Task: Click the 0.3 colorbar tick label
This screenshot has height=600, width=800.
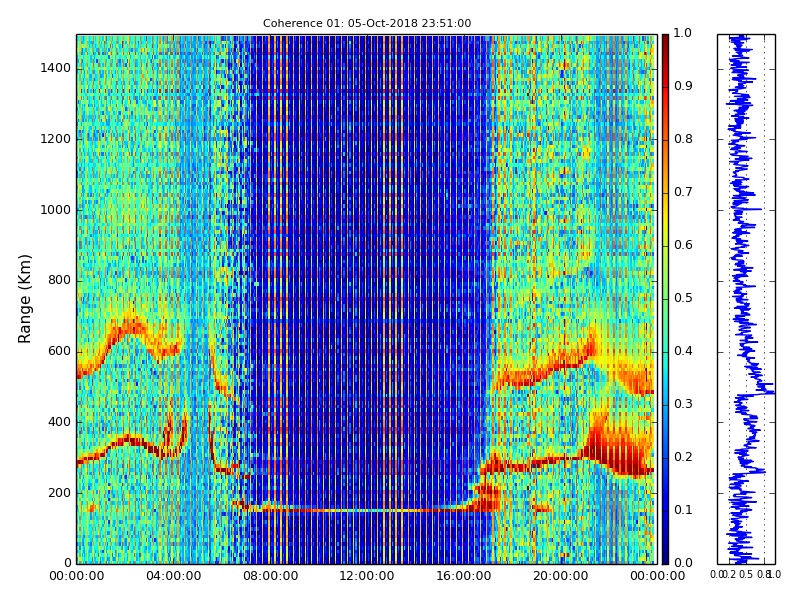Action: coord(683,404)
